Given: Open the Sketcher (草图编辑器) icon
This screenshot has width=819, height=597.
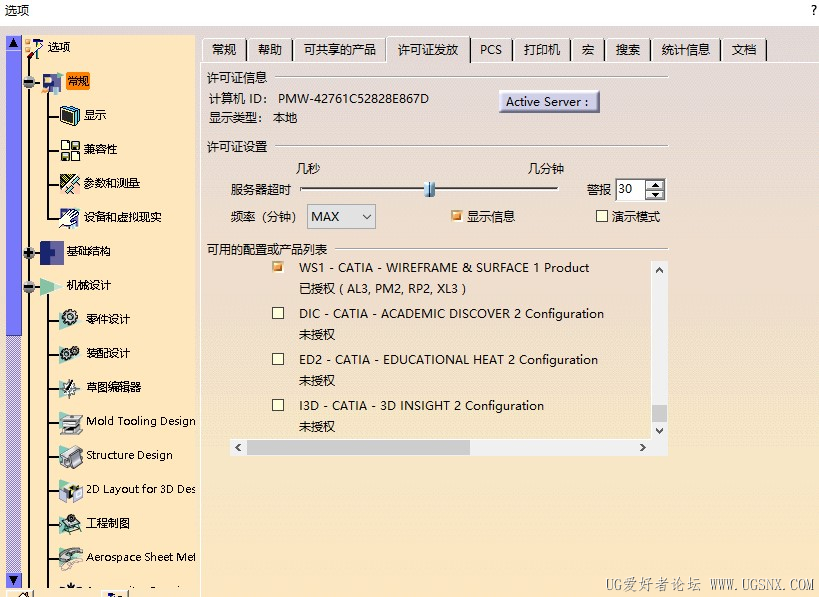Looking at the screenshot, I should point(69,388).
